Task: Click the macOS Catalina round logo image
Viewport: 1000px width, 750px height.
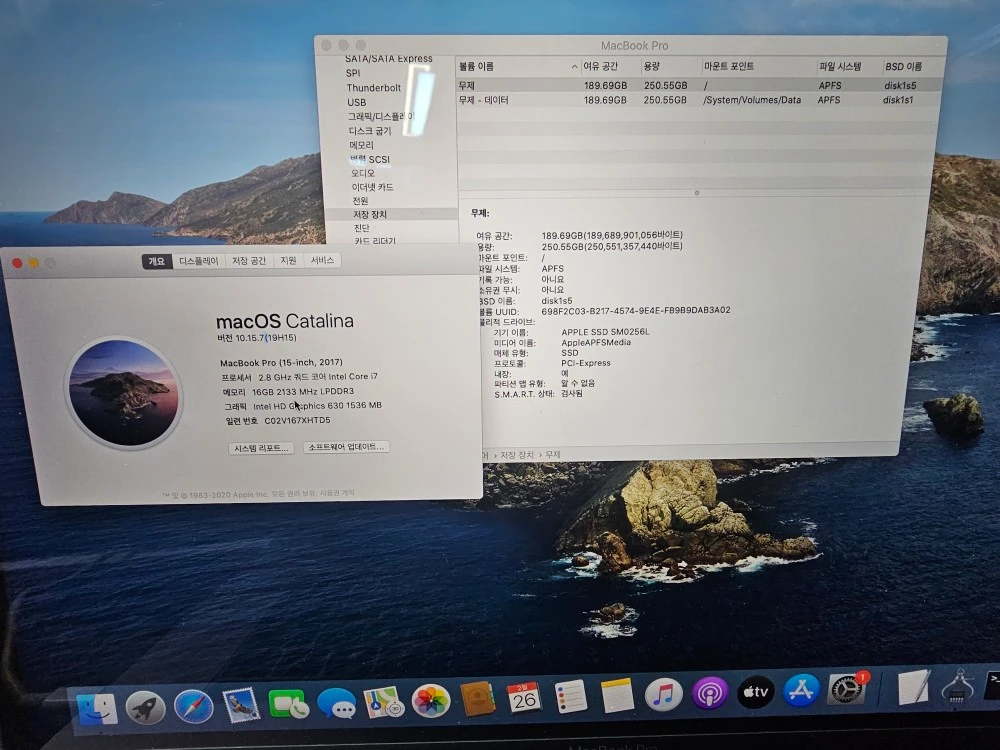Action: 122,393
